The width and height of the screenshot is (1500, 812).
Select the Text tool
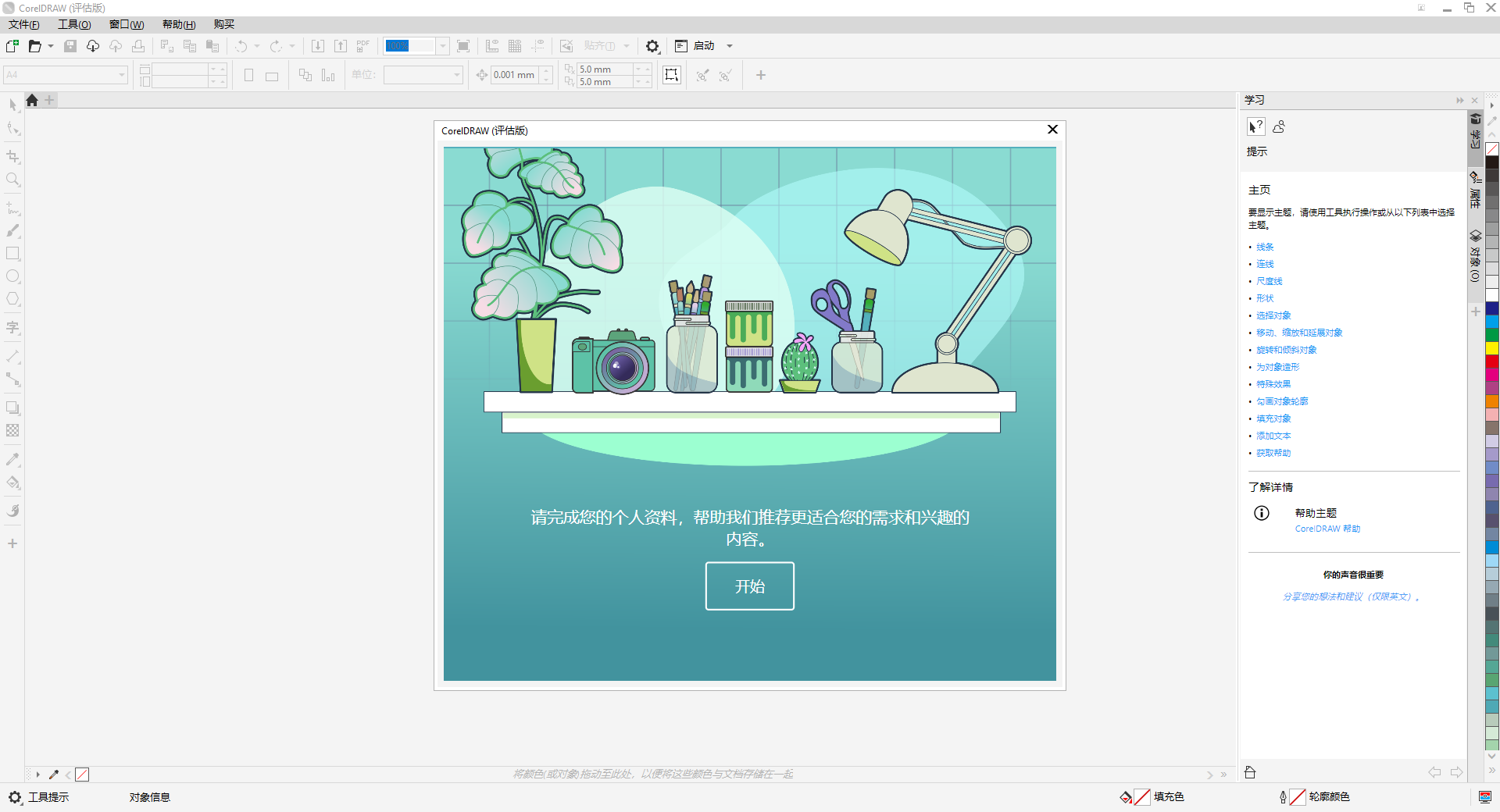pyautogui.click(x=12, y=328)
